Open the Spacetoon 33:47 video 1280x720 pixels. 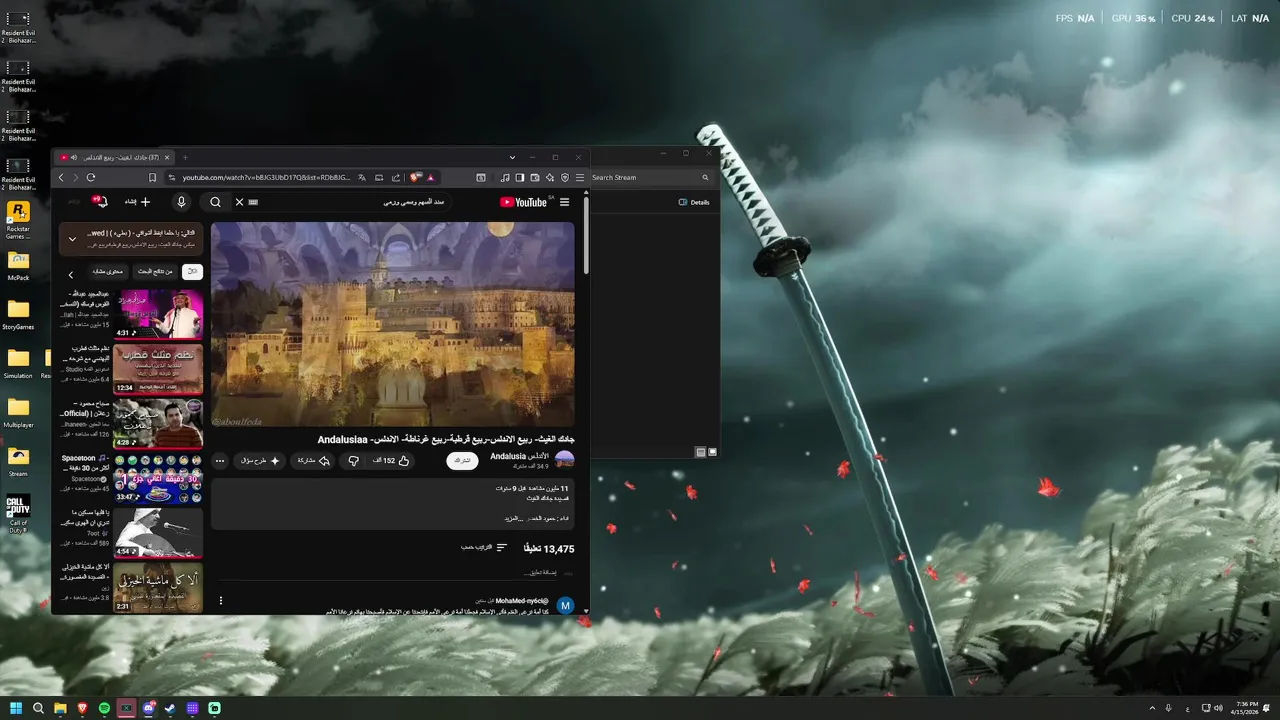point(158,478)
